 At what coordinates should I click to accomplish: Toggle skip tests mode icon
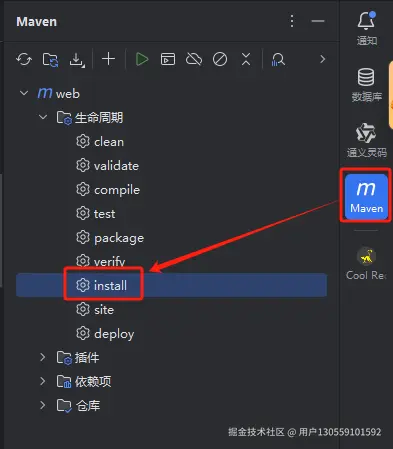pyautogui.click(x=220, y=59)
